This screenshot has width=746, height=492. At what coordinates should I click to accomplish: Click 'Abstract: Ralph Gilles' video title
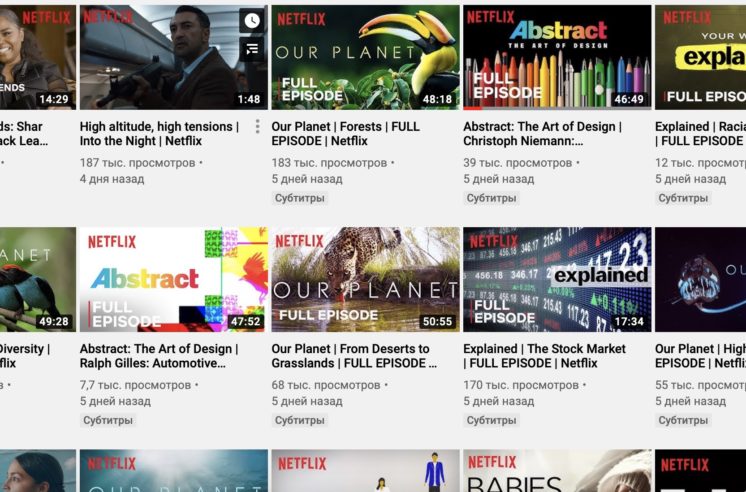[159, 356]
